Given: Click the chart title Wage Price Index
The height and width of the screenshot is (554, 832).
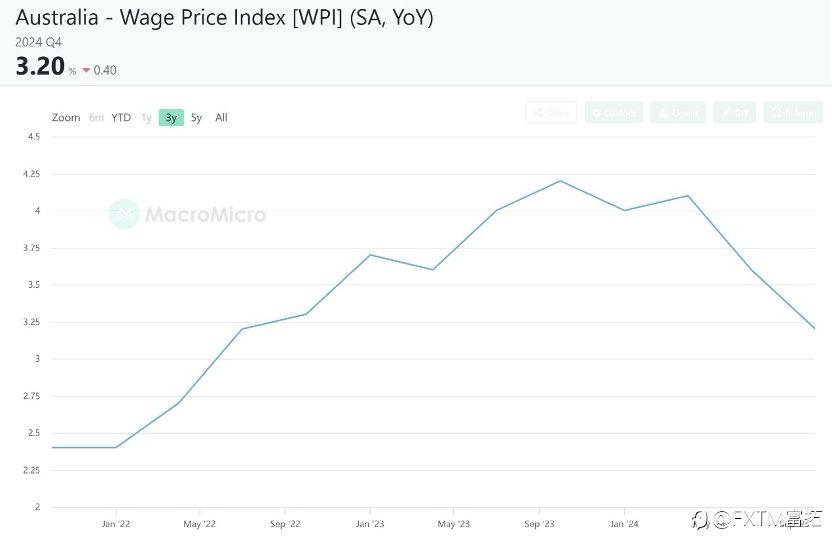Looking at the screenshot, I should [203, 18].
